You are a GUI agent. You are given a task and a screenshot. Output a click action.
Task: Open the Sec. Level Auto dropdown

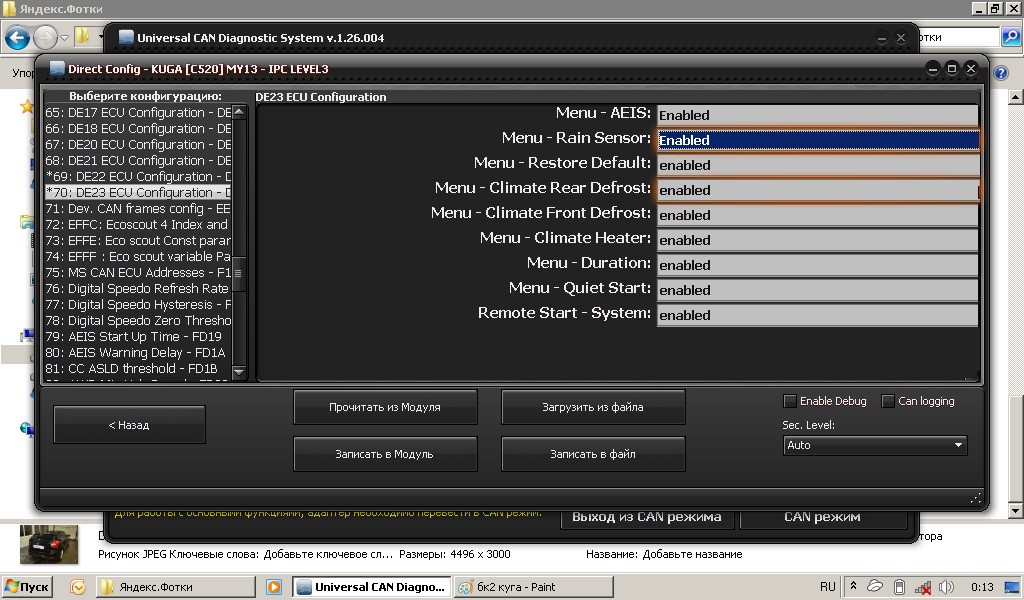pyautogui.click(x=874, y=445)
